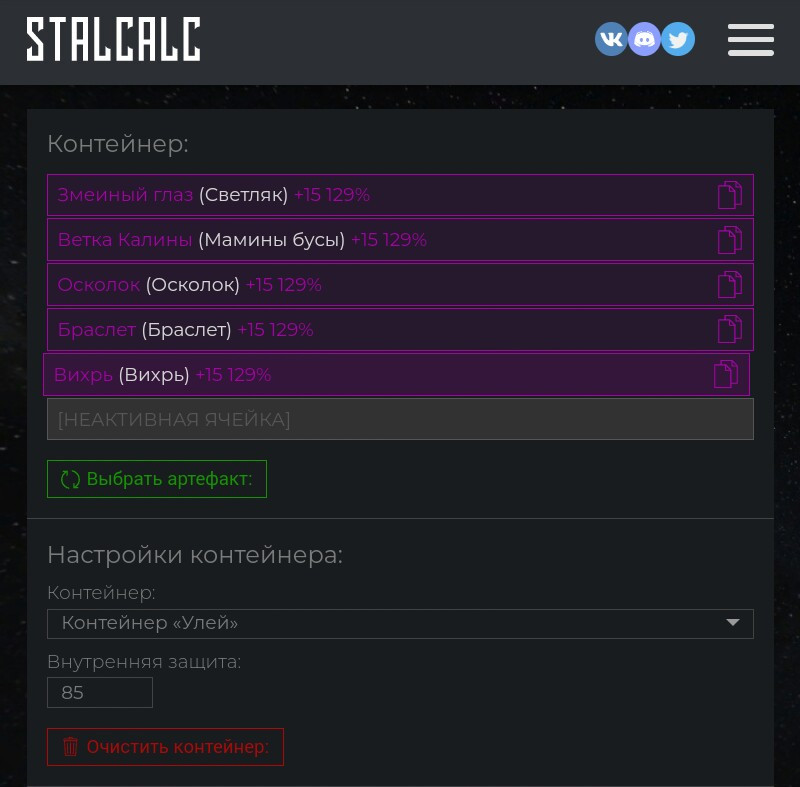Viewport: 800px width, 787px height.
Task: Focus the Внутренняя защита input field
Action: [99, 693]
